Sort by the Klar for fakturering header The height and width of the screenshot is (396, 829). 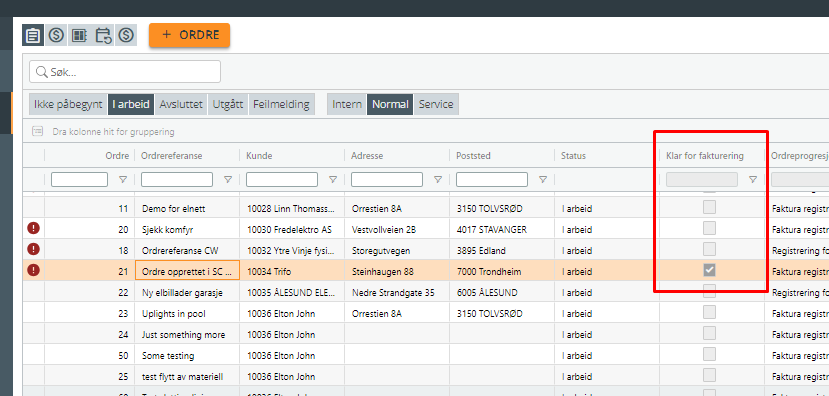coord(705,156)
